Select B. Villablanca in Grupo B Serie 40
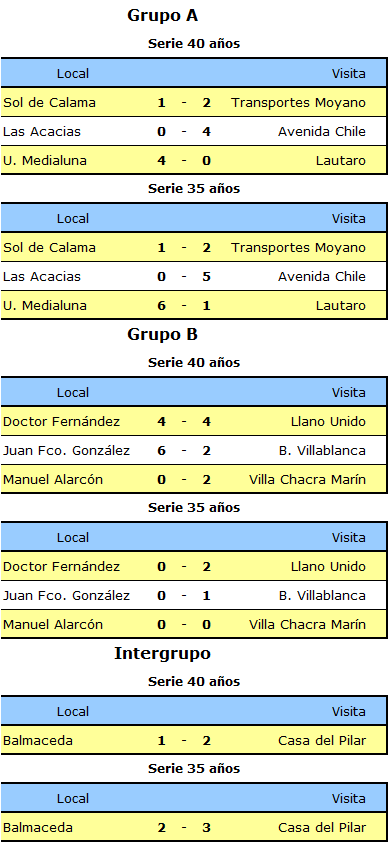 point(323,451)
